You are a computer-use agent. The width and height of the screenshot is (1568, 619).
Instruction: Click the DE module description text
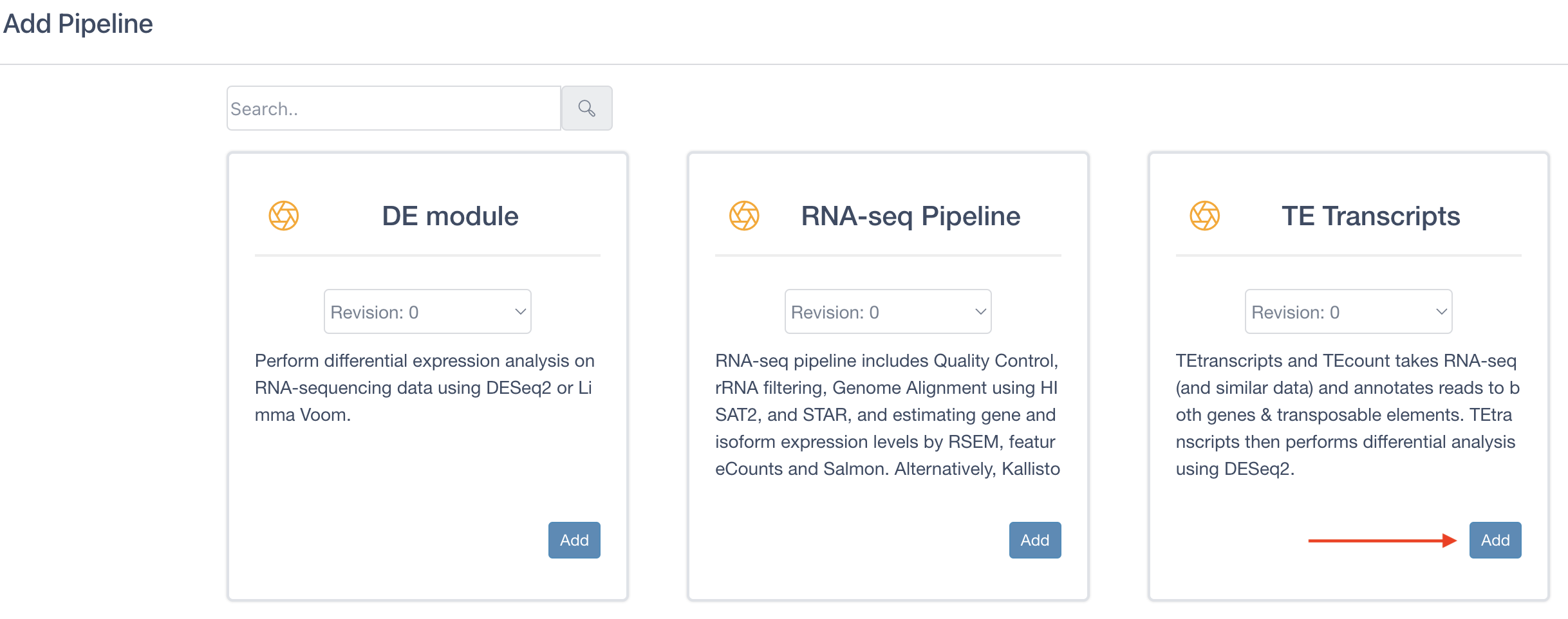click(425, 387)
